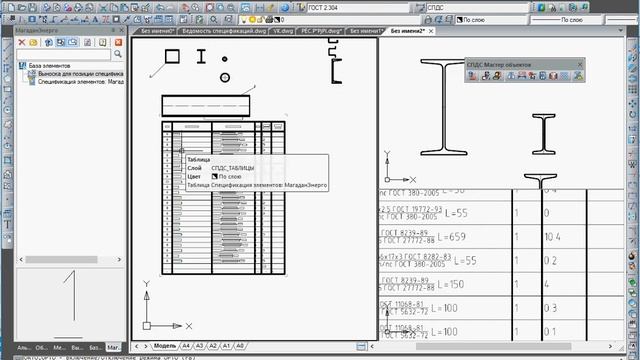640x360 pixels.
Task: Switch to the A3 layout tab
Action: point(199,346)
